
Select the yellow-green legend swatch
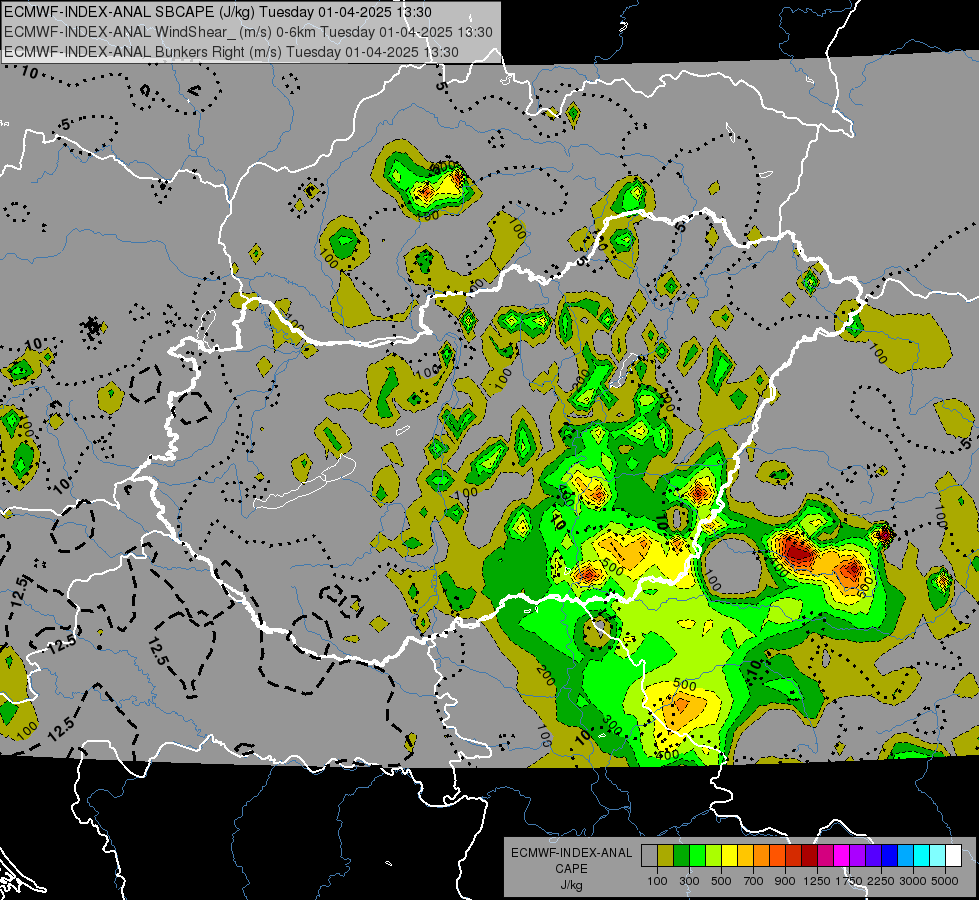(713, 856)
